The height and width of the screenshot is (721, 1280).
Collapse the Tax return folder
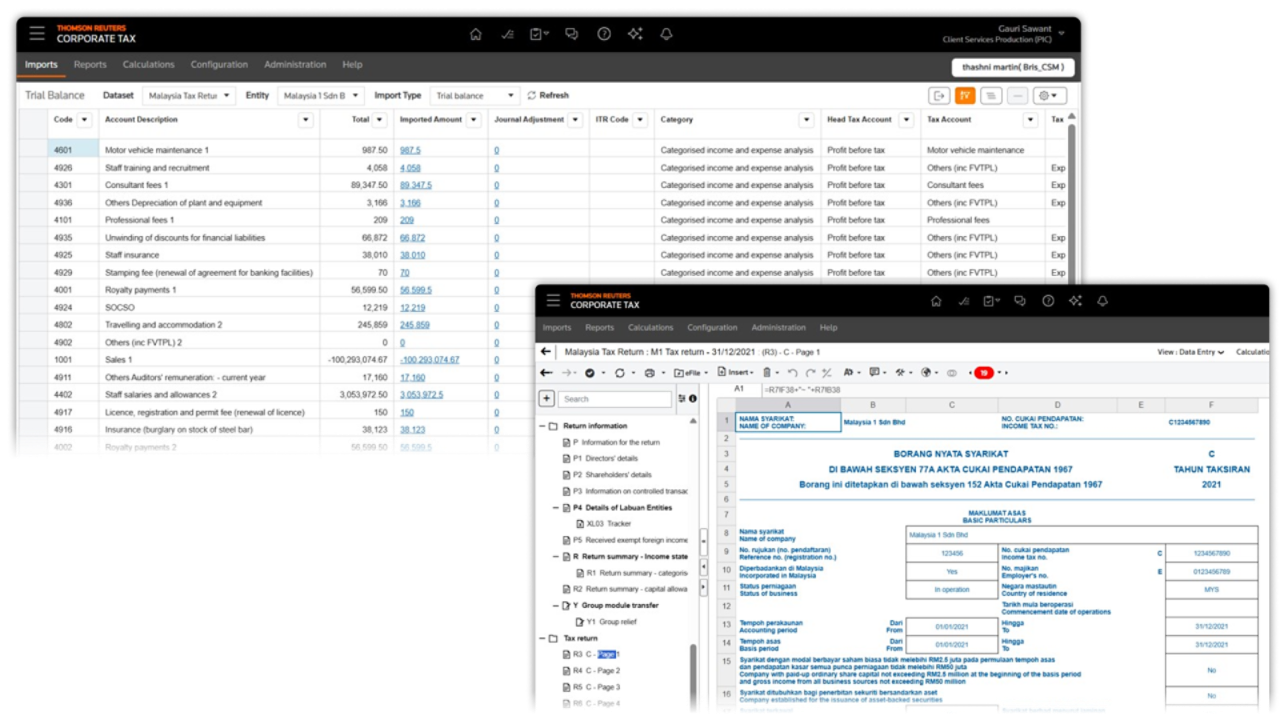(543, 638)
